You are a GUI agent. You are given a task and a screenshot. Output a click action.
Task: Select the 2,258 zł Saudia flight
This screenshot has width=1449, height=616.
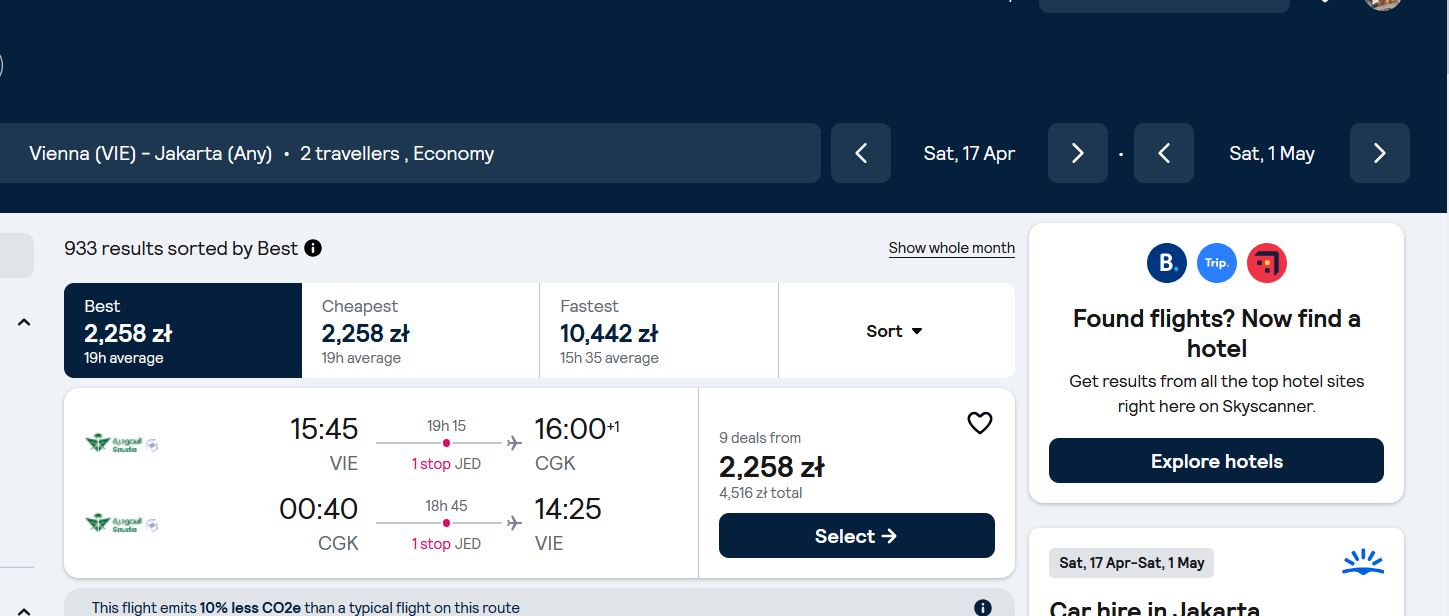click(857, 536)
